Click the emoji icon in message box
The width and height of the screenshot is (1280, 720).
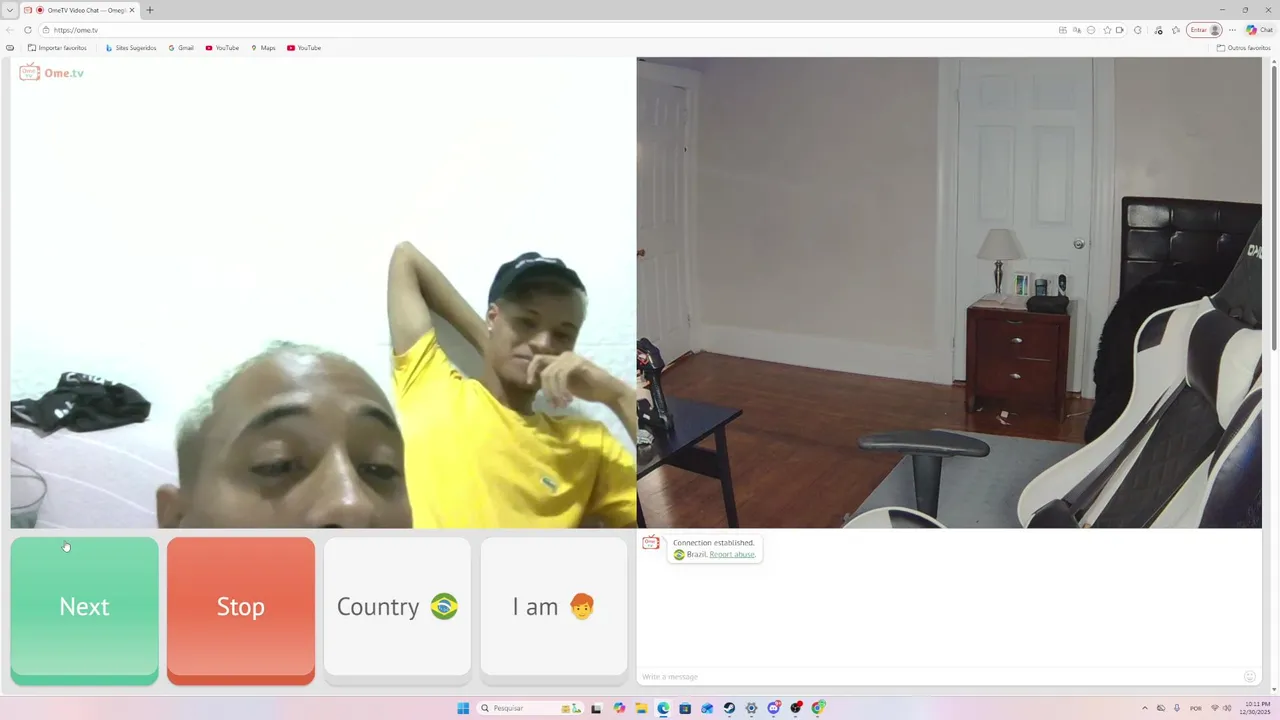click(1249, 677)
